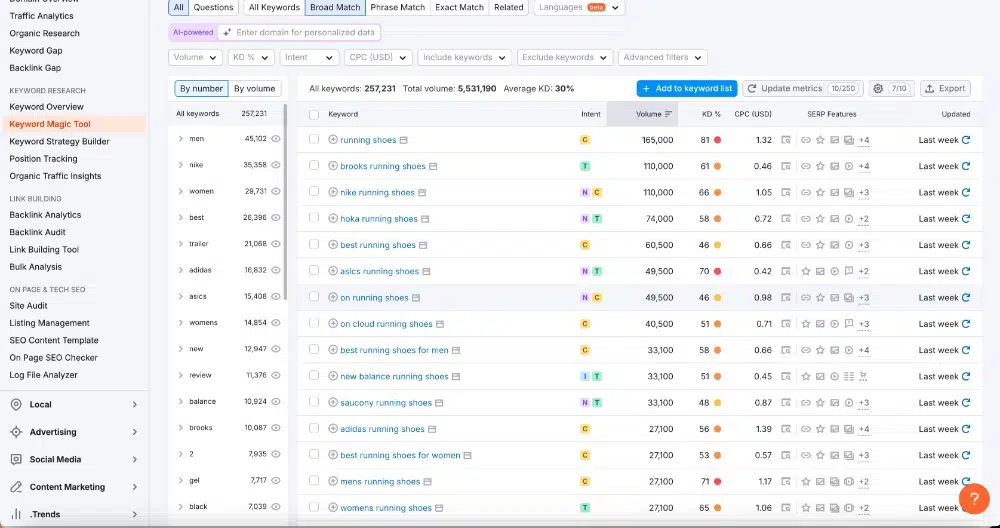The image size is (1000, 528).
Task: Click the Content Marketing pencil icon
Action: coord(17,487)
